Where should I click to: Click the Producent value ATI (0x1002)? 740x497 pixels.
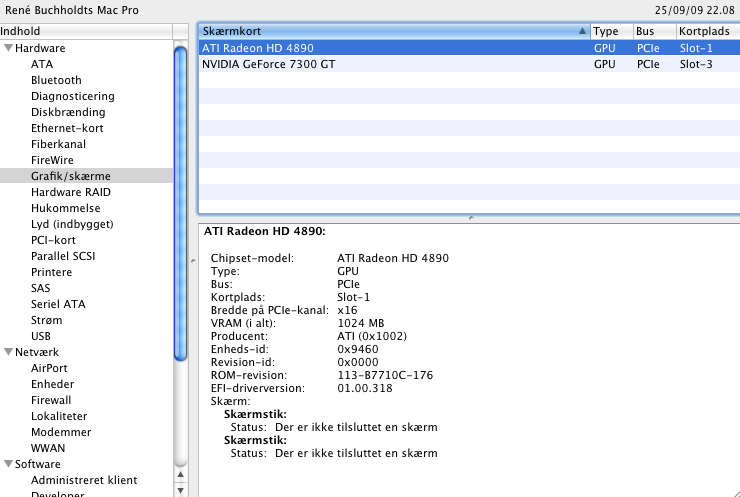coord(372,336)
